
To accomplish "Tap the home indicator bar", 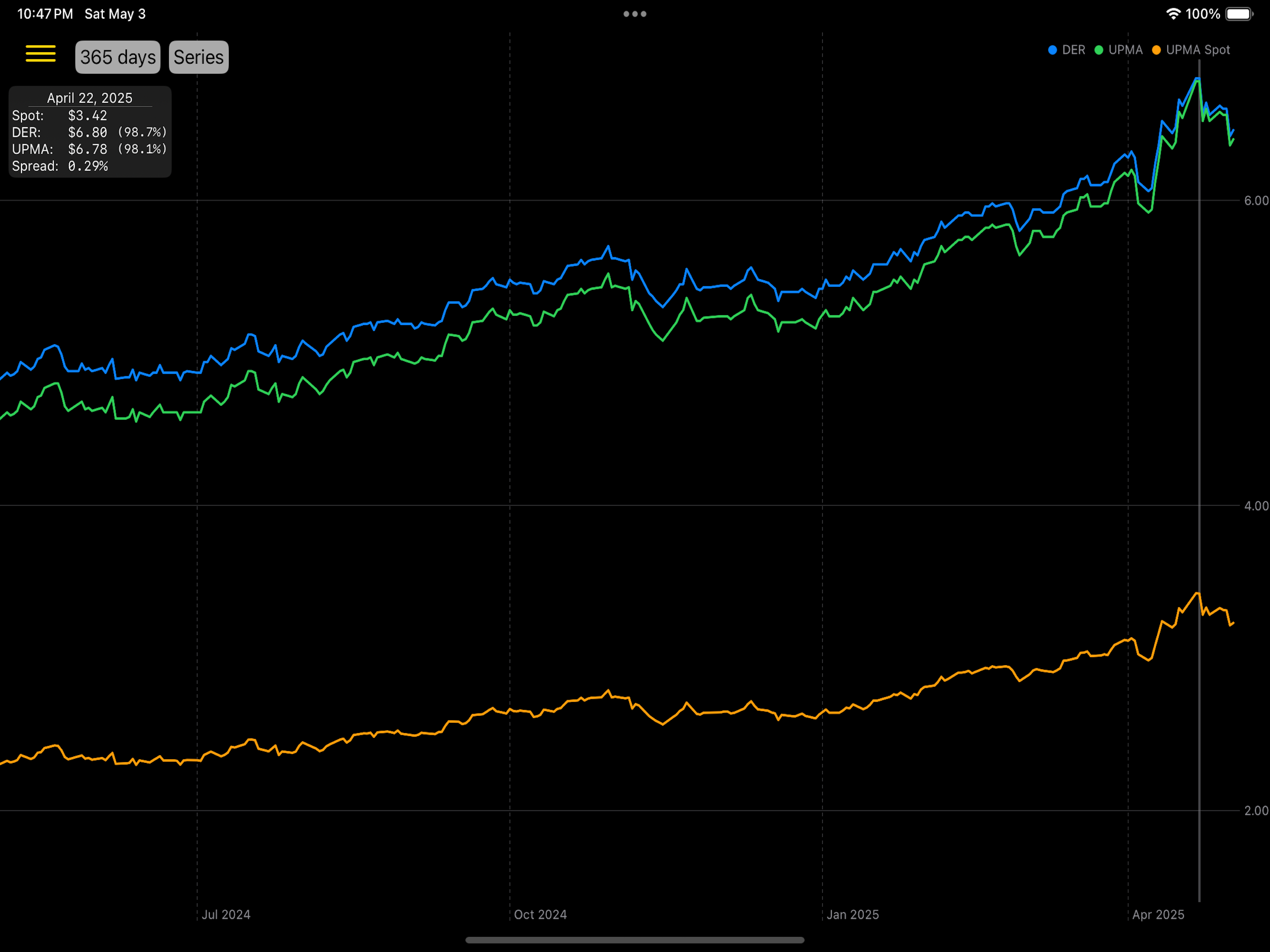I will 635,940.
